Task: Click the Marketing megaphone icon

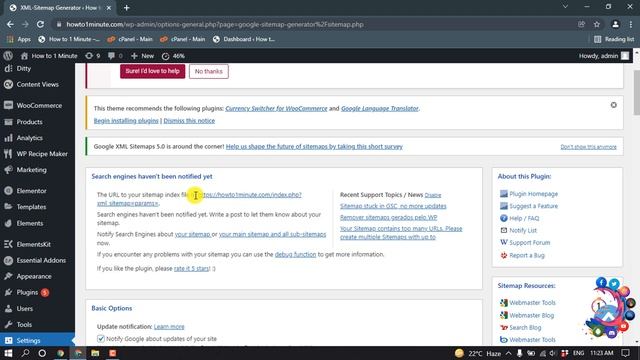Action: (8, 170)
